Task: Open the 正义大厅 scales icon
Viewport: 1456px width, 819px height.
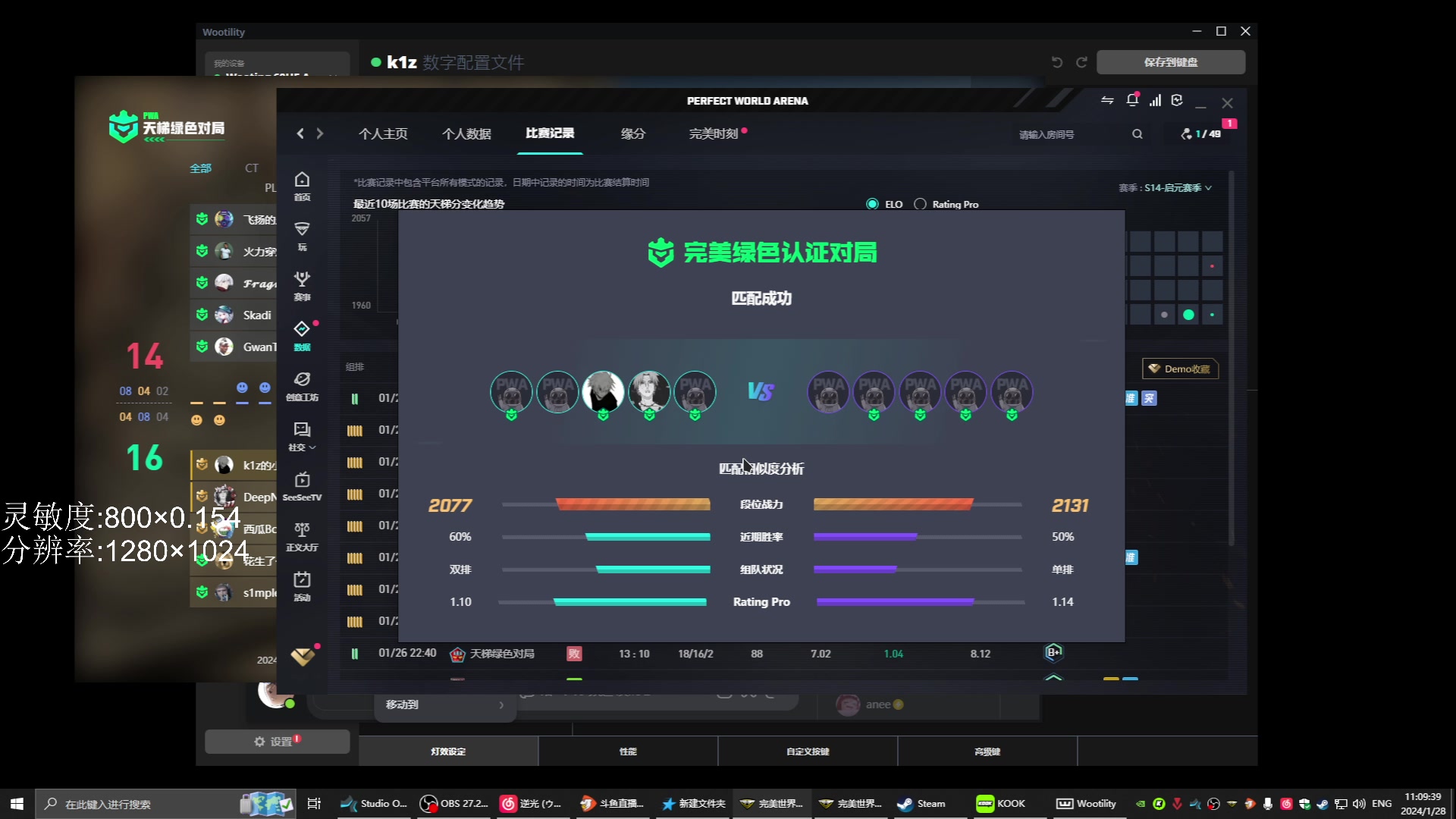Action: tap(302, 536)
